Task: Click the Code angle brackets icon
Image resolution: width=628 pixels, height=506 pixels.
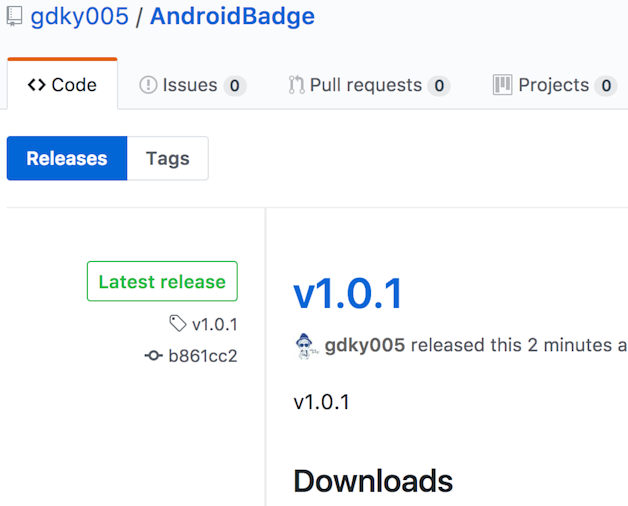Action: coord(36,85)
